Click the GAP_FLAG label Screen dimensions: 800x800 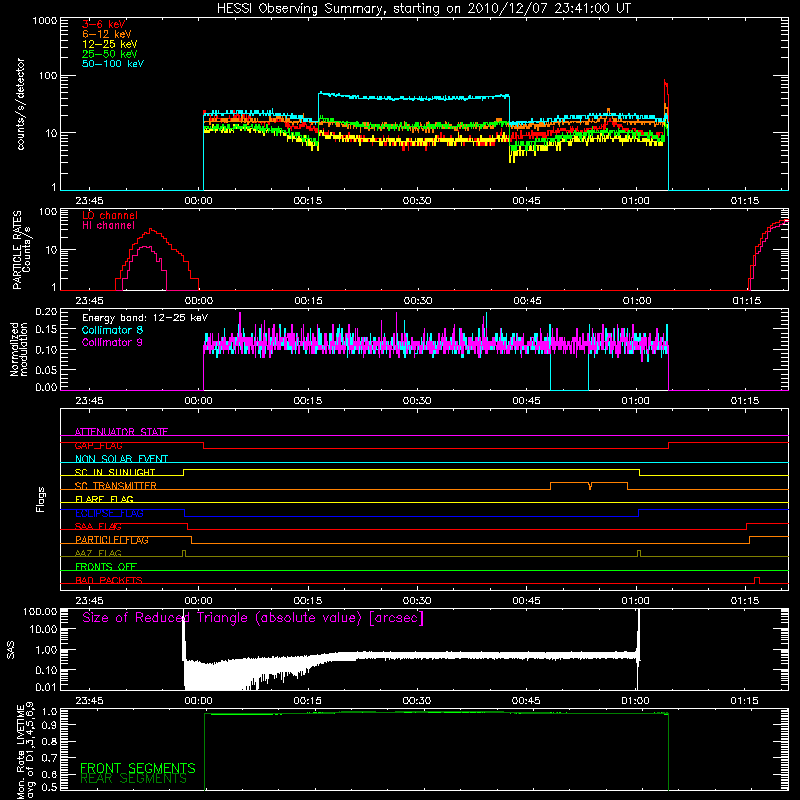coord(98,445)
